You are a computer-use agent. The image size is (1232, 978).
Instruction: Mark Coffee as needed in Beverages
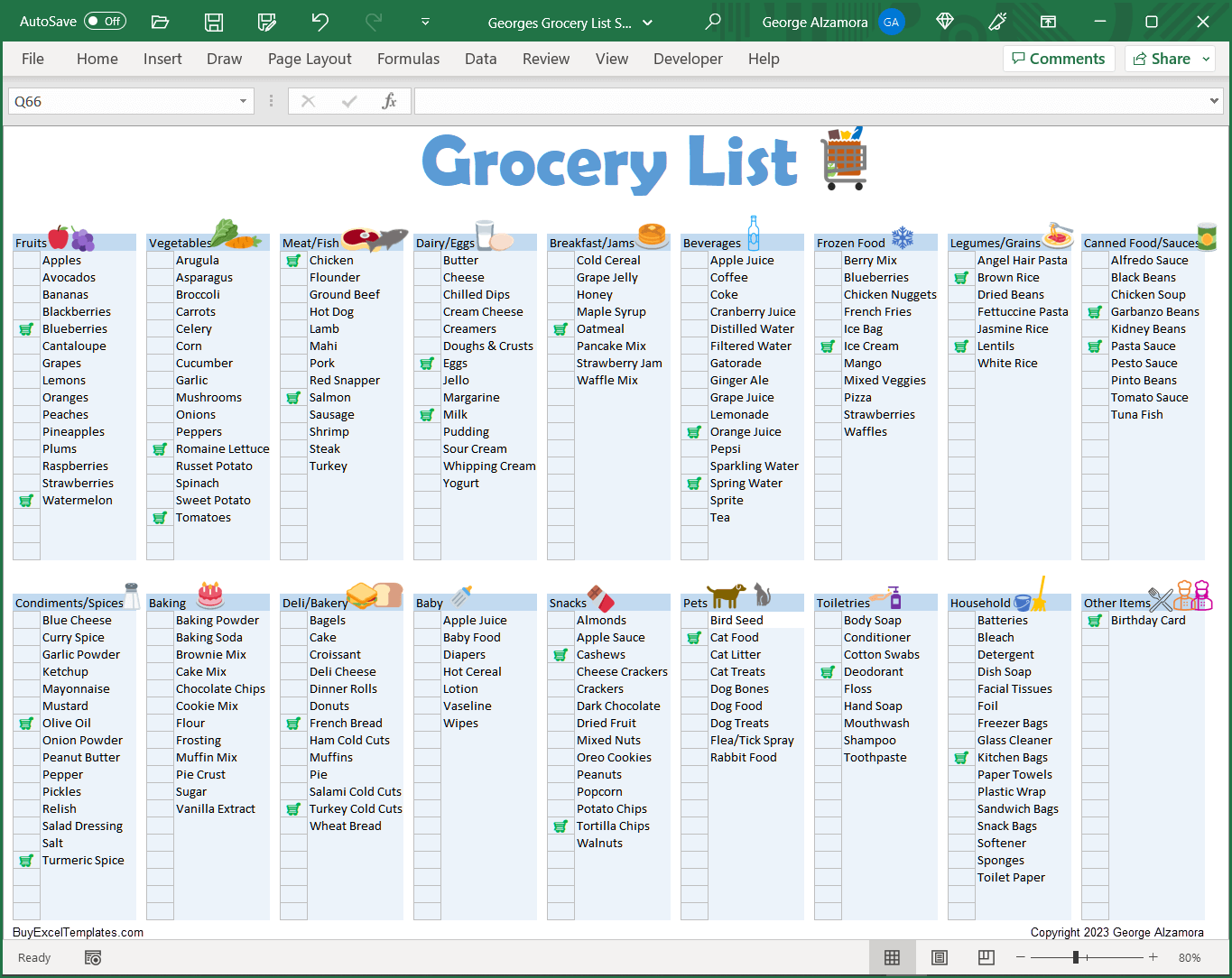[x=694, y=277]
